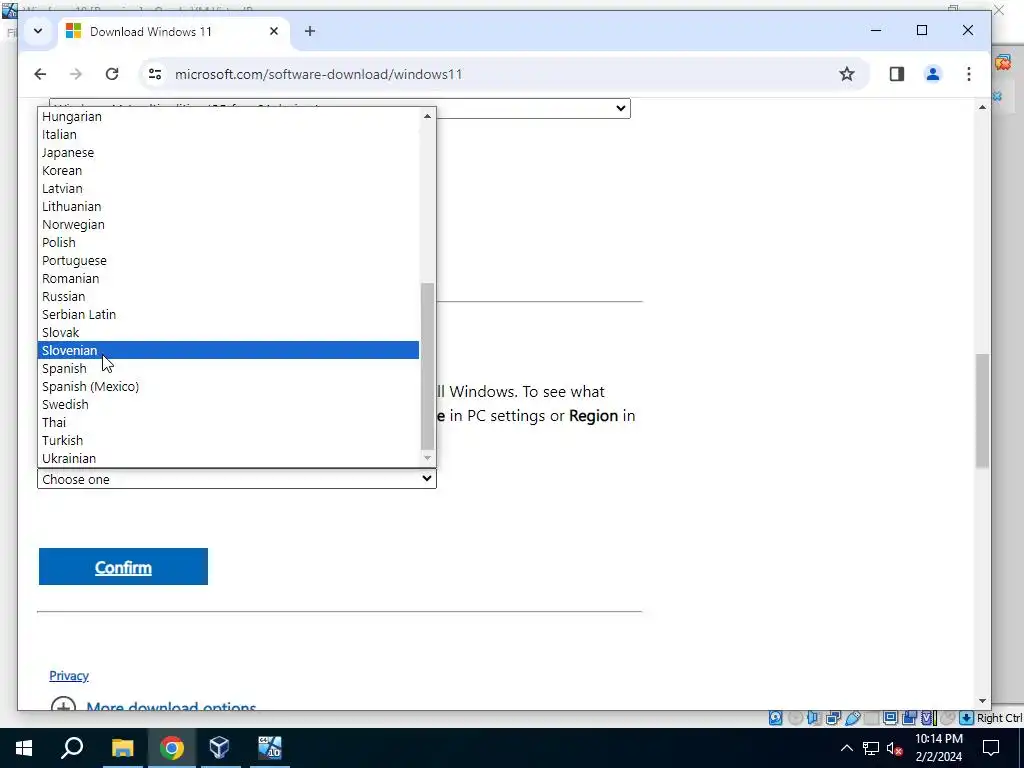
Task: Click VirtualBox audio status icon
Action: [x=813, y=718]
